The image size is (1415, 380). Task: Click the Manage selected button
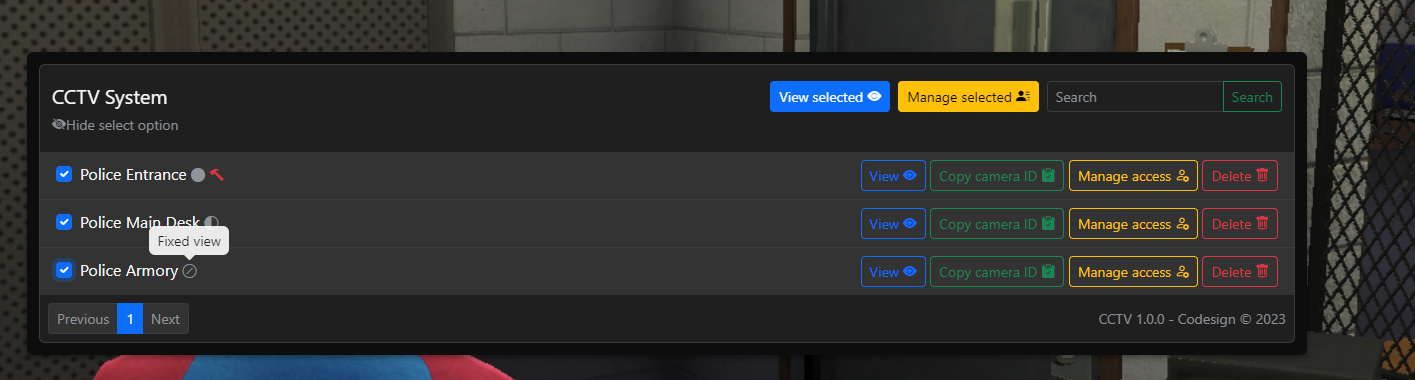(x=969, y=97)
